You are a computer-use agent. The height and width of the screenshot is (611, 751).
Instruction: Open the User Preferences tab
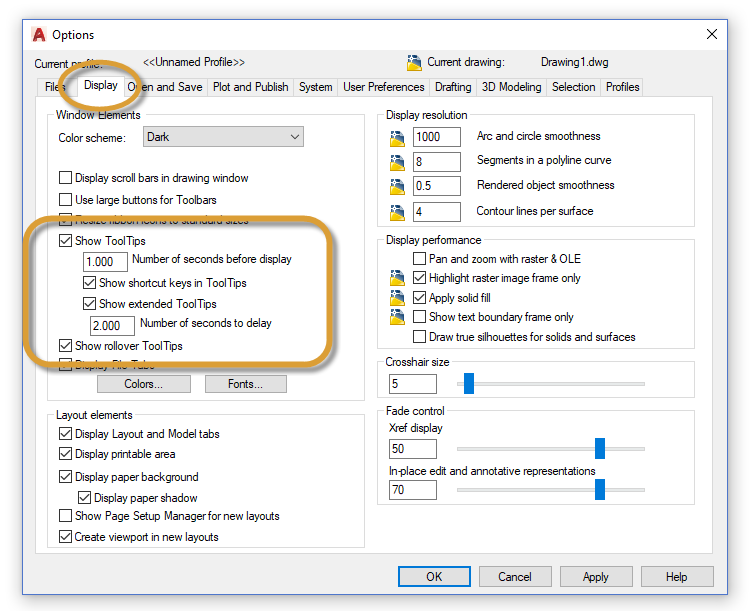click(384, 87)
